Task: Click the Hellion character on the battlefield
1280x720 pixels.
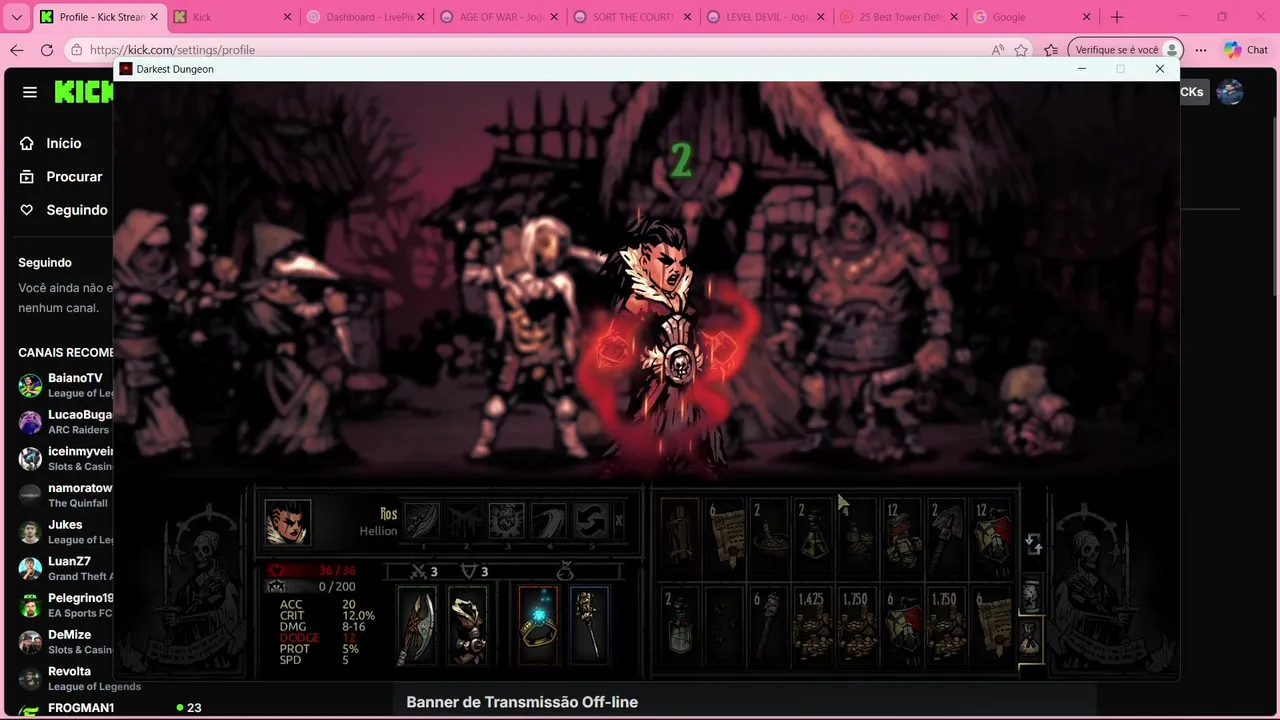Action: point(672,345)
